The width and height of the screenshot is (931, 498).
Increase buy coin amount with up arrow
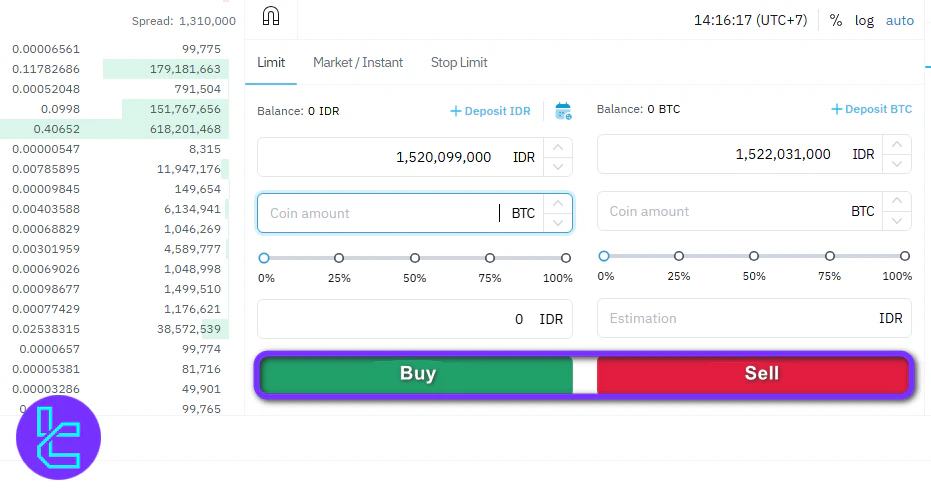(x=558, y=204)
